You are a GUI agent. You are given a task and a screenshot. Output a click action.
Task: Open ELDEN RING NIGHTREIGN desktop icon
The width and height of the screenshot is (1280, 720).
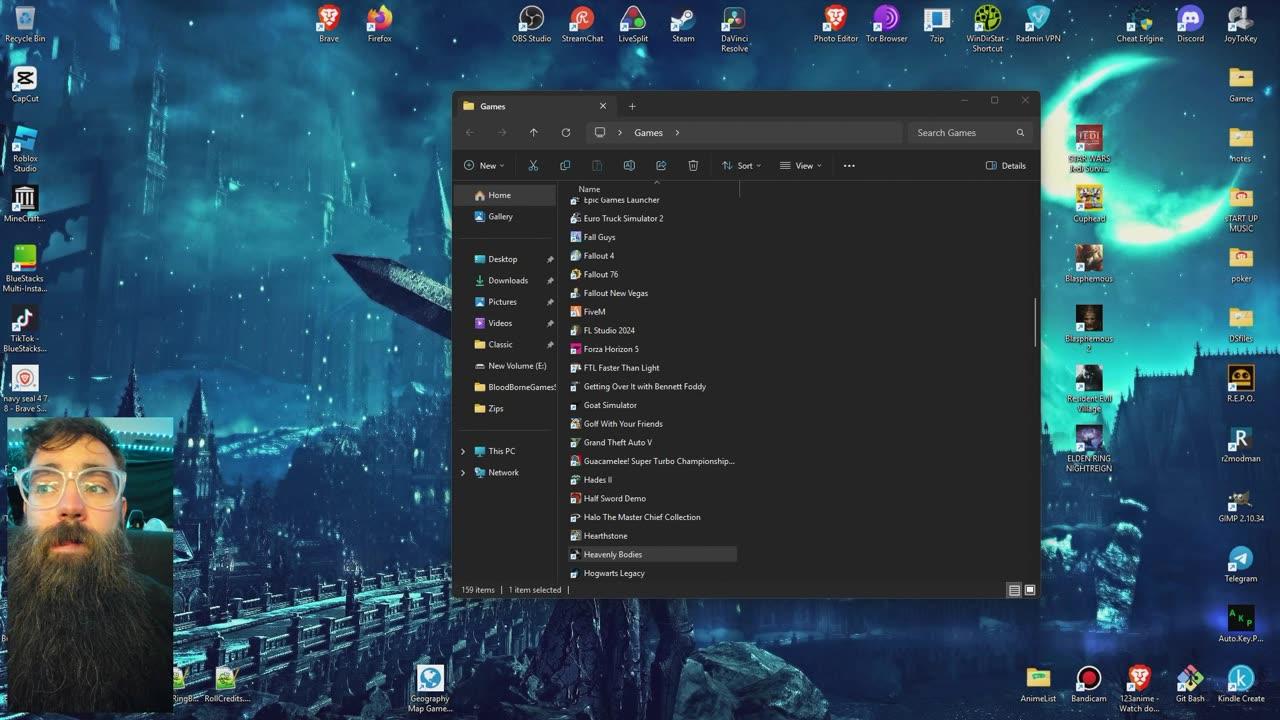tap(1089, 449)
